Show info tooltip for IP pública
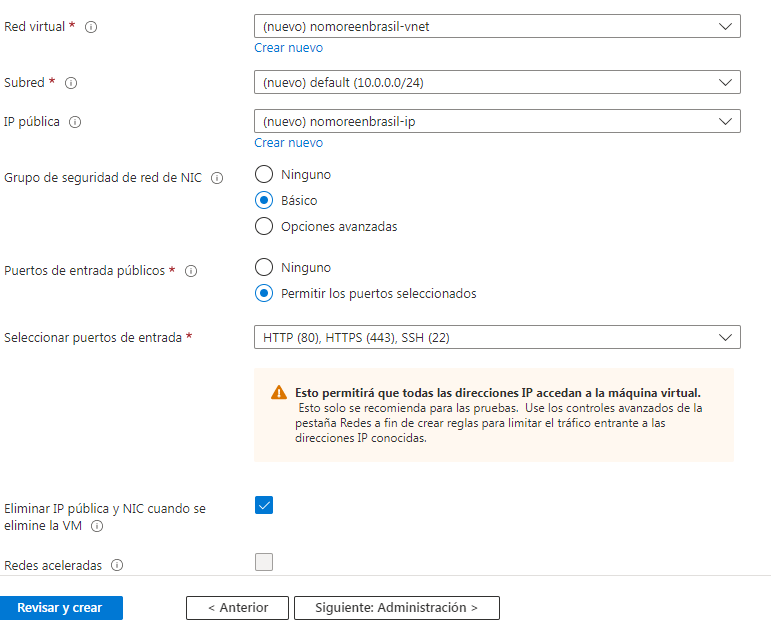The image size is (771, 641). 75,122
